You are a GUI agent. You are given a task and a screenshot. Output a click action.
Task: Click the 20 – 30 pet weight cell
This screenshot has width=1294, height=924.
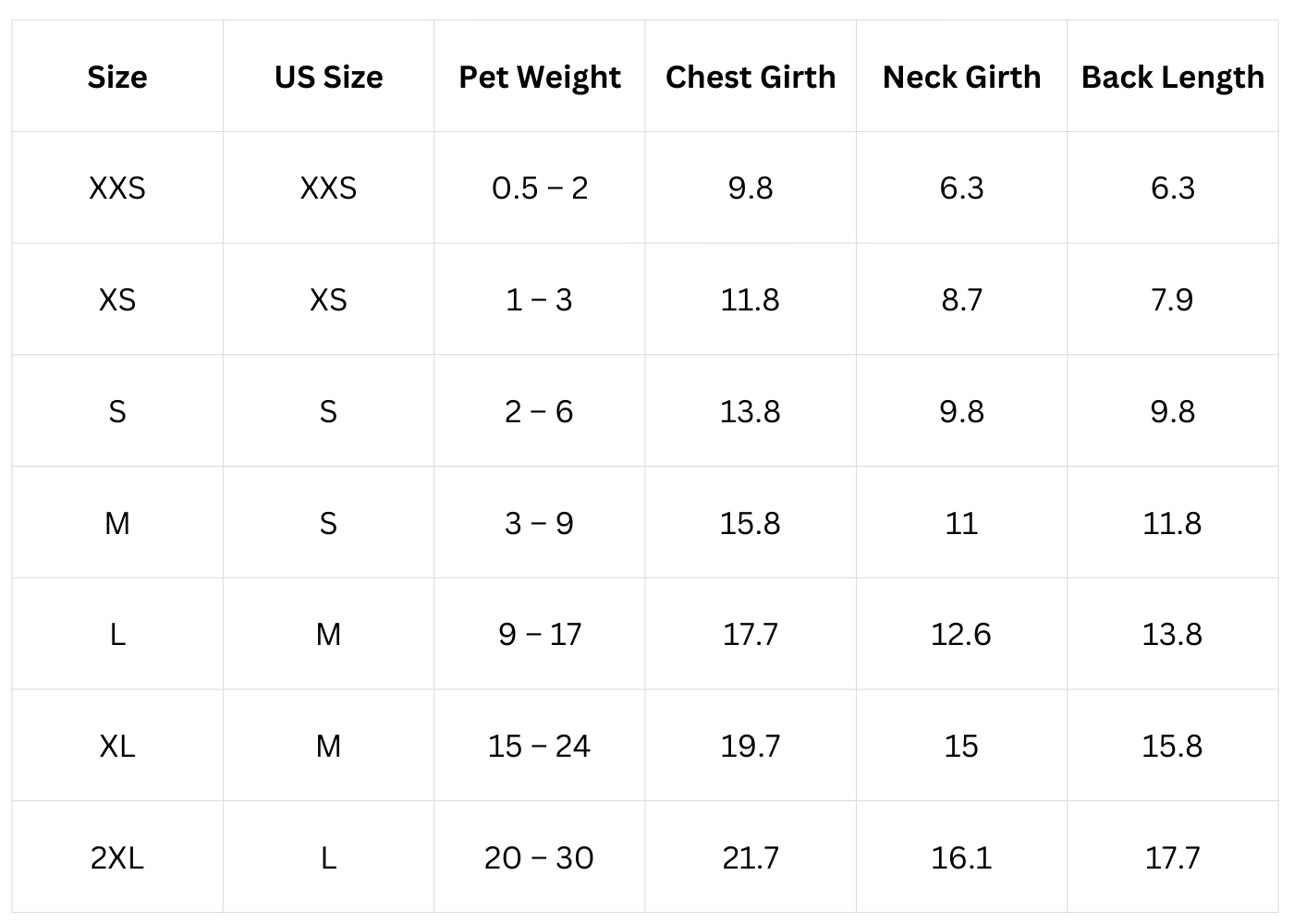click(x=540, y=858)
